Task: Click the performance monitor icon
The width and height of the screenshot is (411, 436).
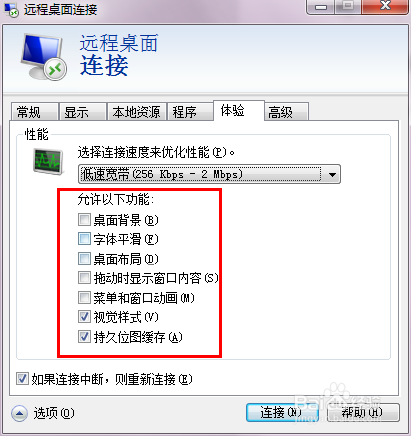Action: 48,162
